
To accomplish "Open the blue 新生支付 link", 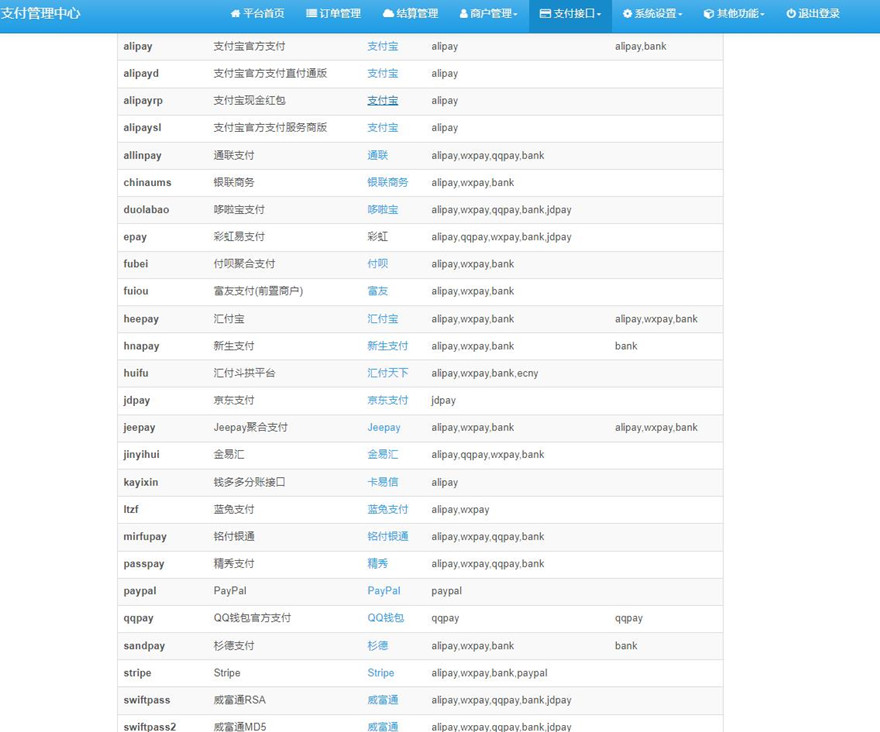I will (x=388, y=346).
